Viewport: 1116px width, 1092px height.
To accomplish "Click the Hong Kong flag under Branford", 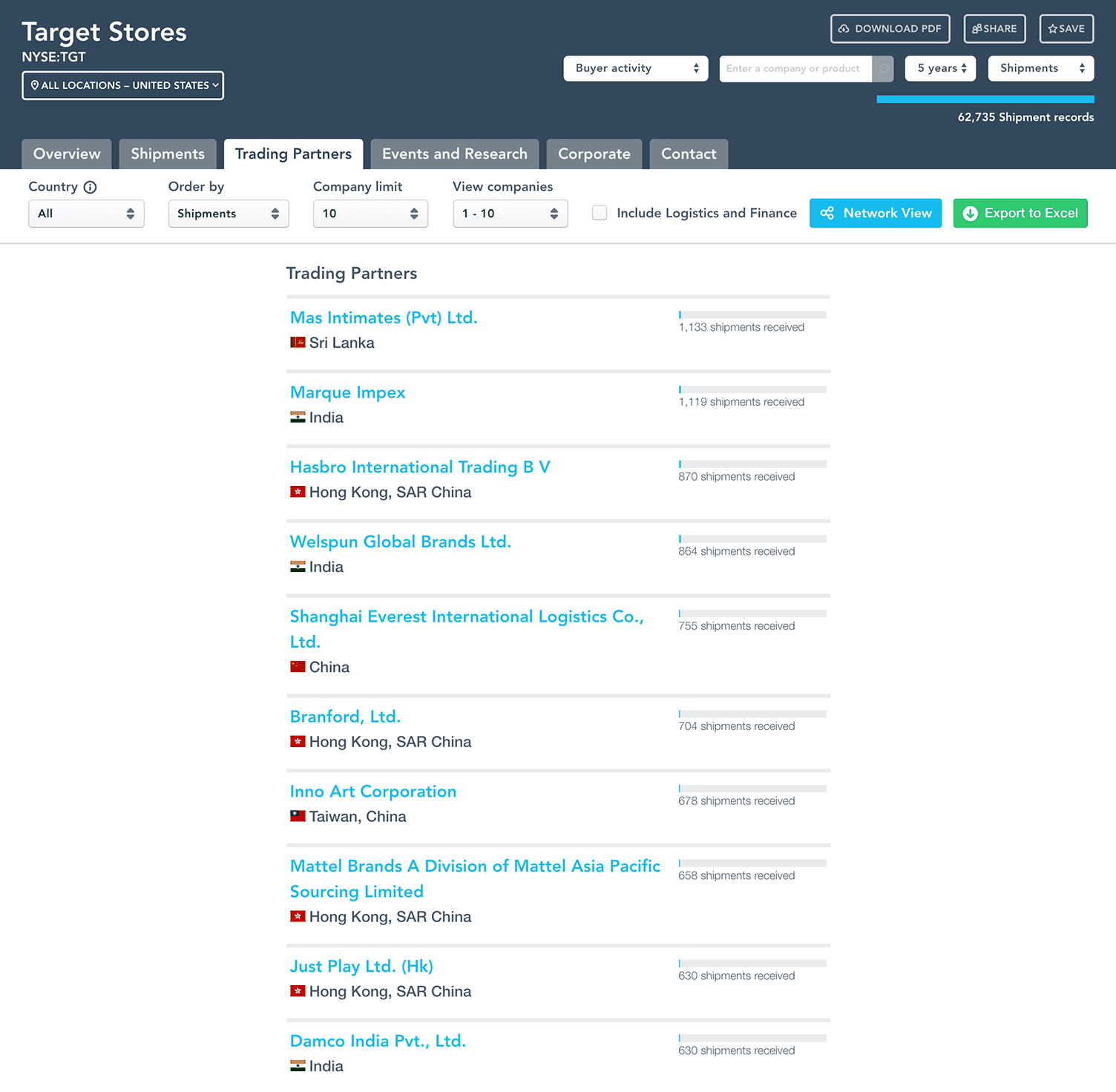I will coord(298,742).
